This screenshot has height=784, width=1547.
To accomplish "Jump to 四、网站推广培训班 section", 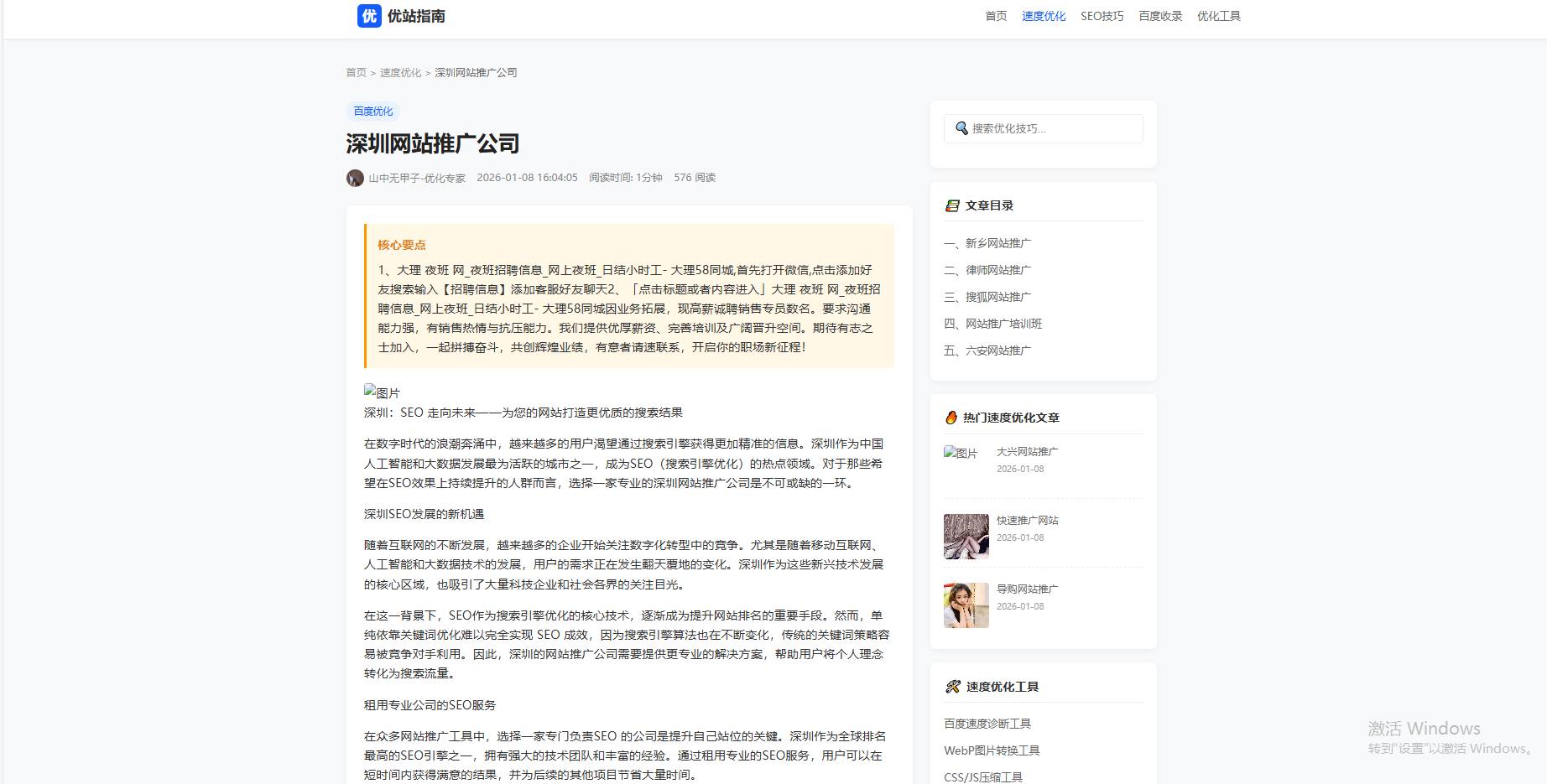I will [x=992, y=324].
